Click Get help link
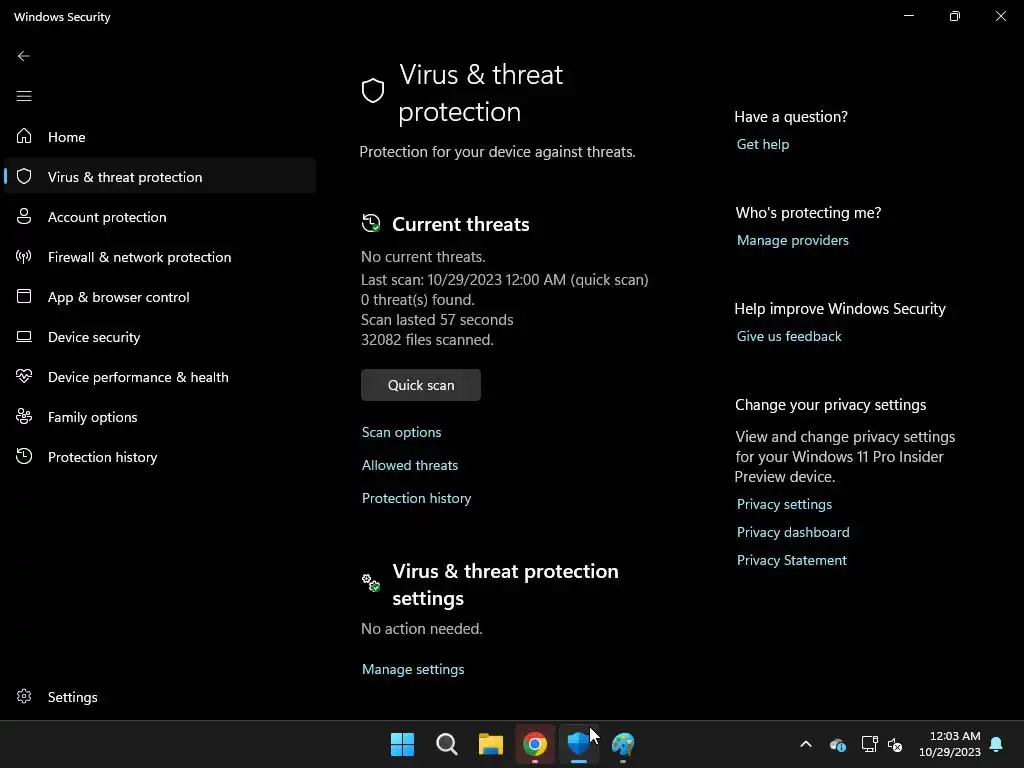The image size is (1024, 768). click(x=763, y=144)
